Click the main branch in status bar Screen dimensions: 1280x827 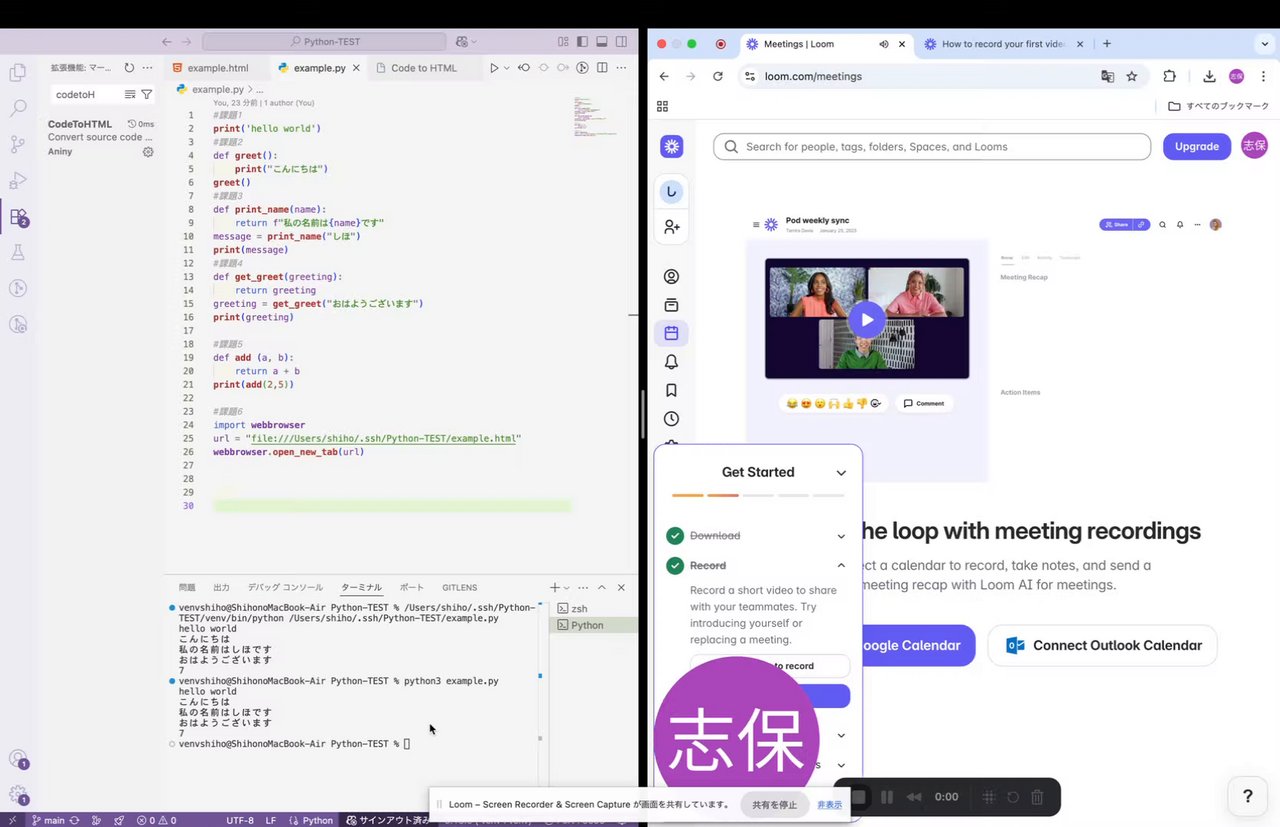(48, 820)
